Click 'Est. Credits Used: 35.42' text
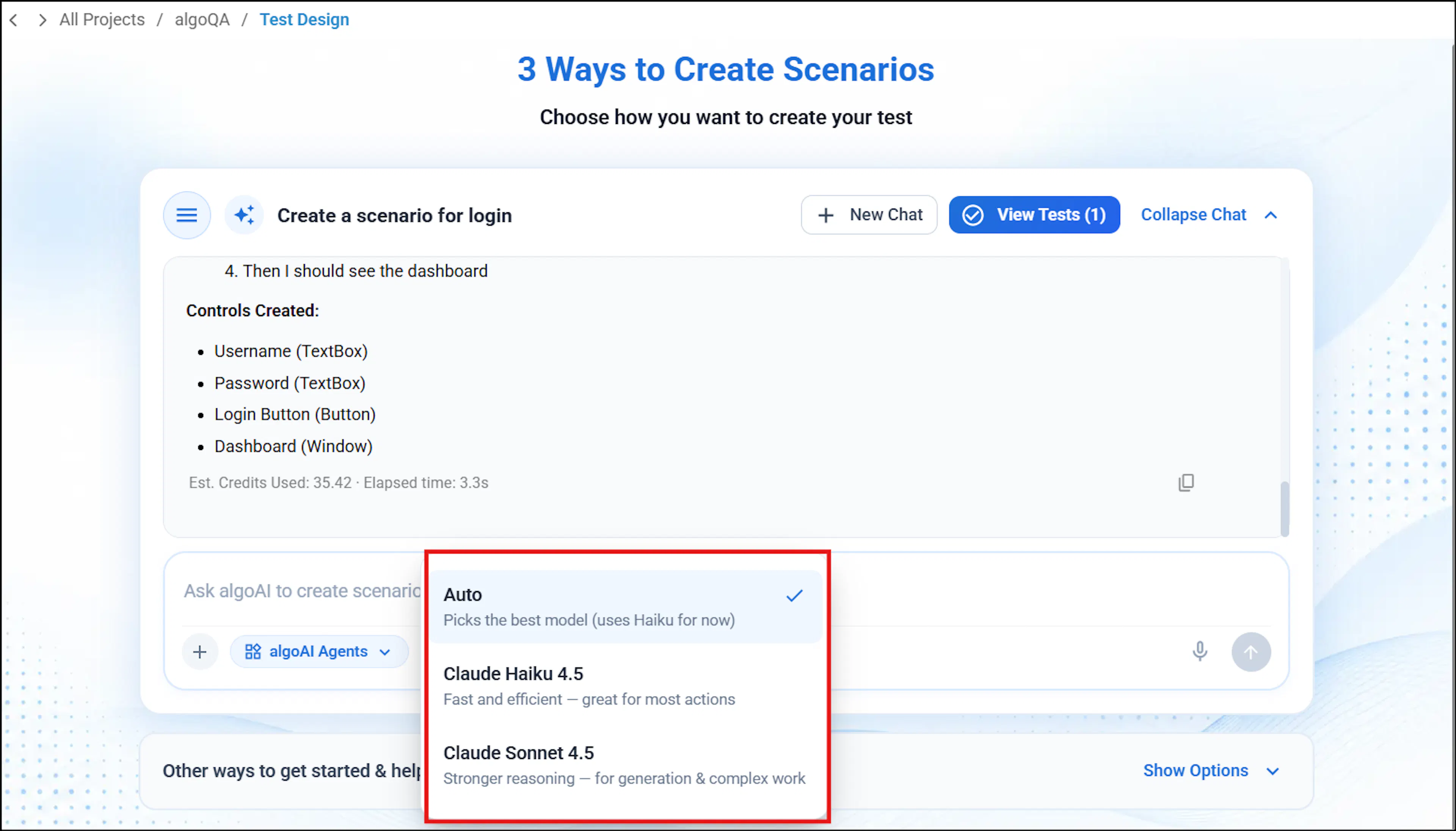 (270, 483)
